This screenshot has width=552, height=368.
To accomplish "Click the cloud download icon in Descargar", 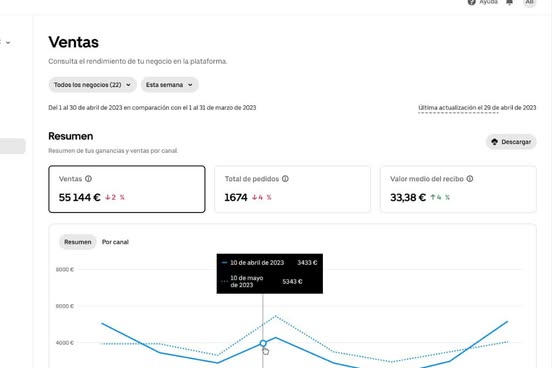I will point(495,142).
